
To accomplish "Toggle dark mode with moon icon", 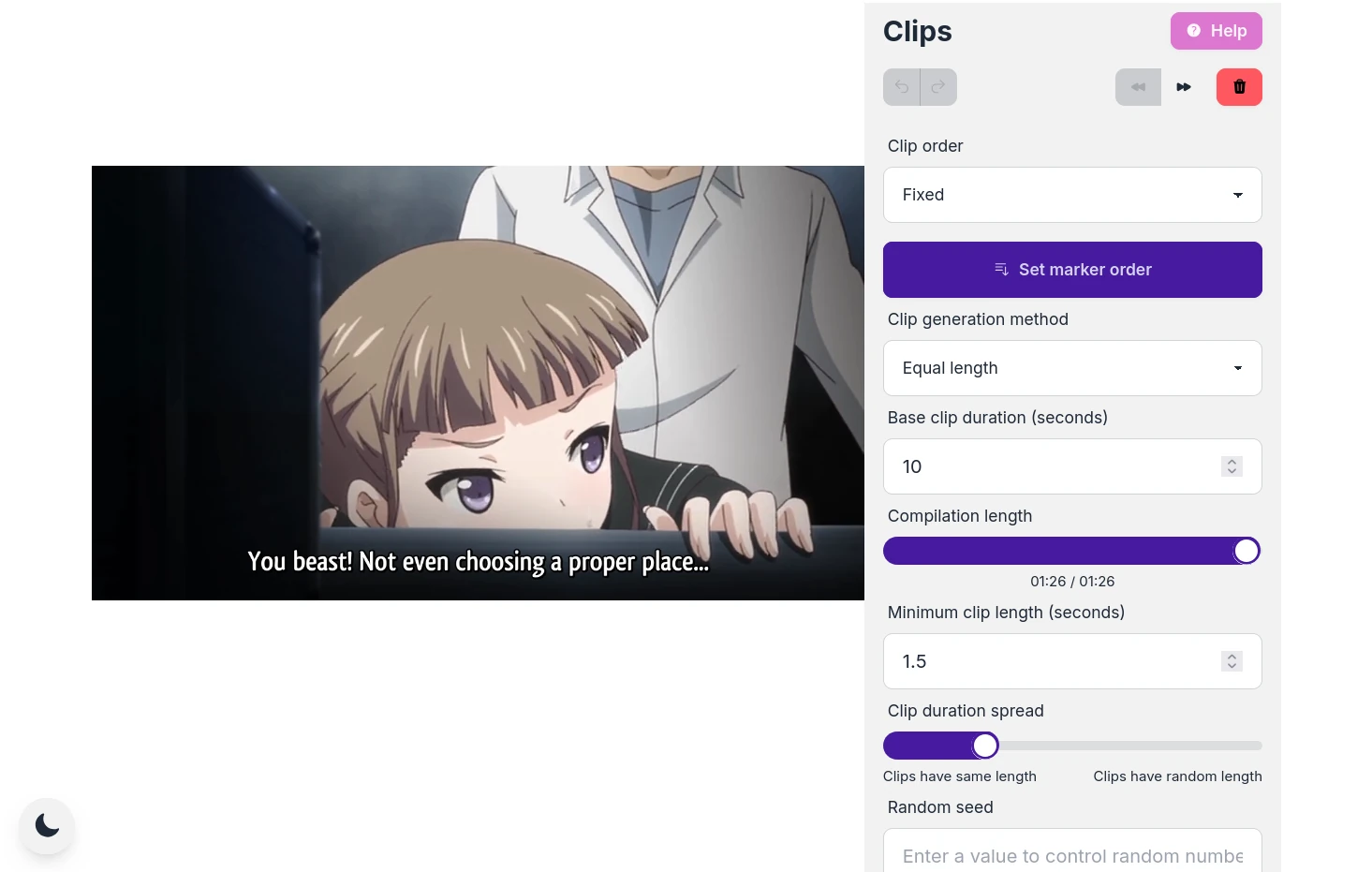I will [47, 825].
